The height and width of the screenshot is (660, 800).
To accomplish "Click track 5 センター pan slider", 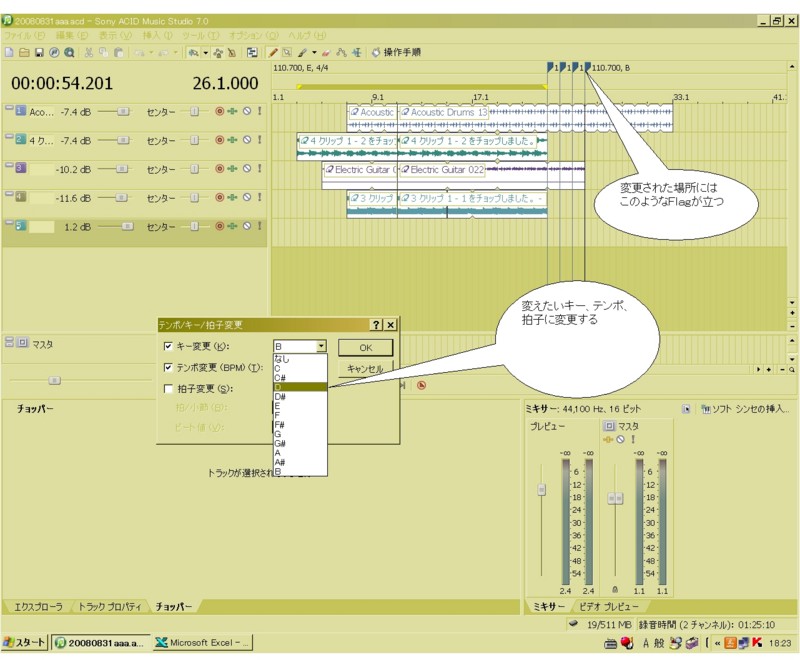I will click(x=194, y=226).
